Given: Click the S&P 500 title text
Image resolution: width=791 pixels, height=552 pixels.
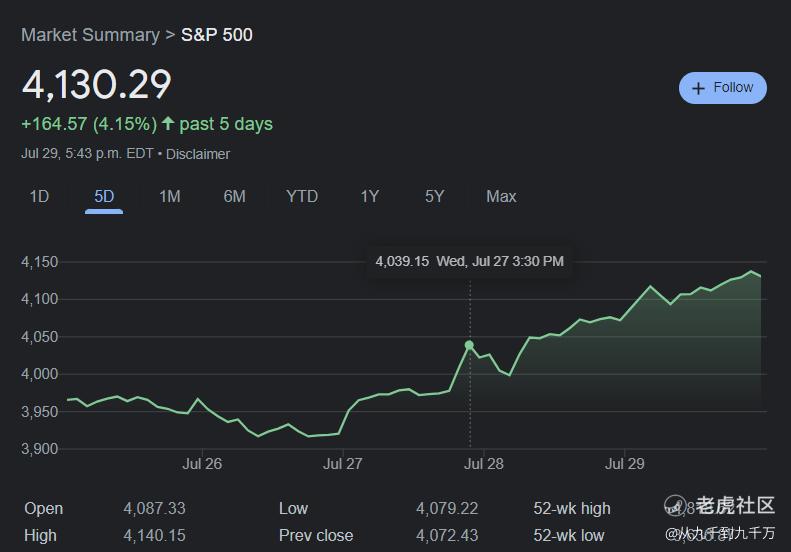Looking at the screenshot, I should 217,35.
